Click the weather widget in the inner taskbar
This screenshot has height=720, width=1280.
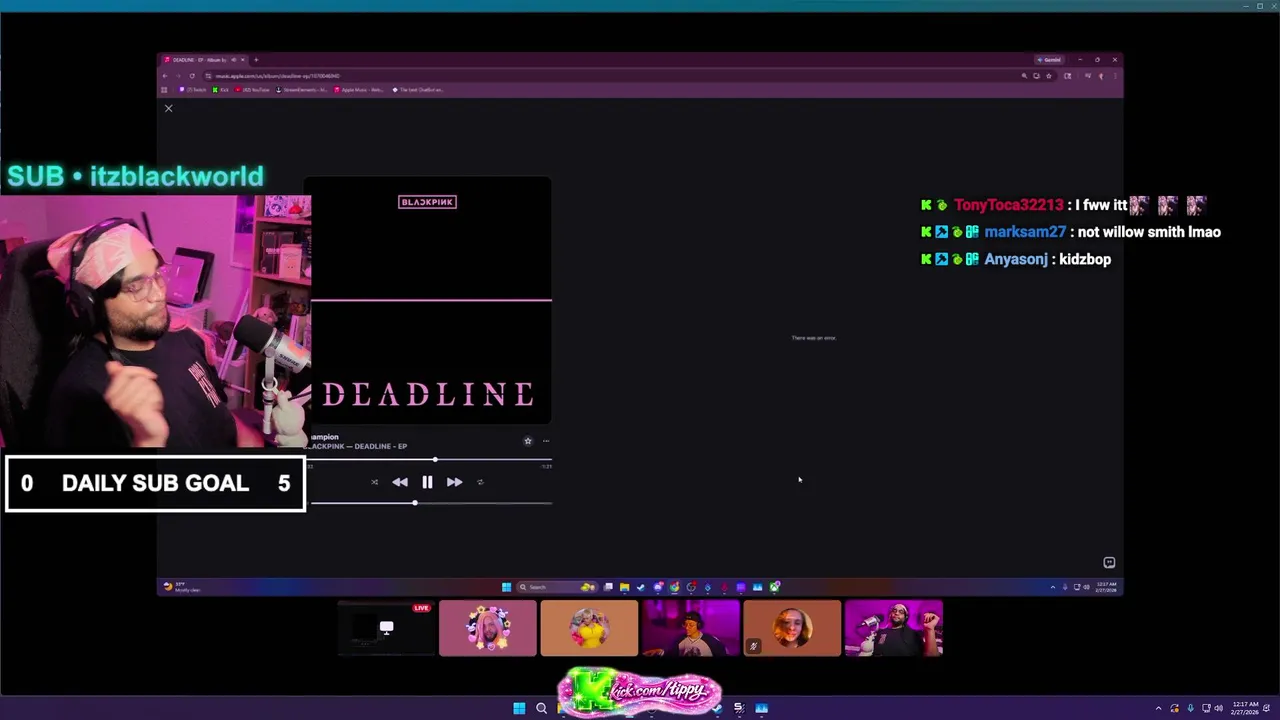pos(182,587)
